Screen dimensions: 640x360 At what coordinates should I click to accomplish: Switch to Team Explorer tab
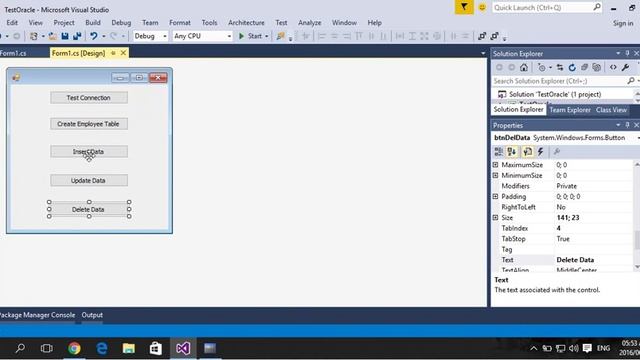tap(570, 110)
